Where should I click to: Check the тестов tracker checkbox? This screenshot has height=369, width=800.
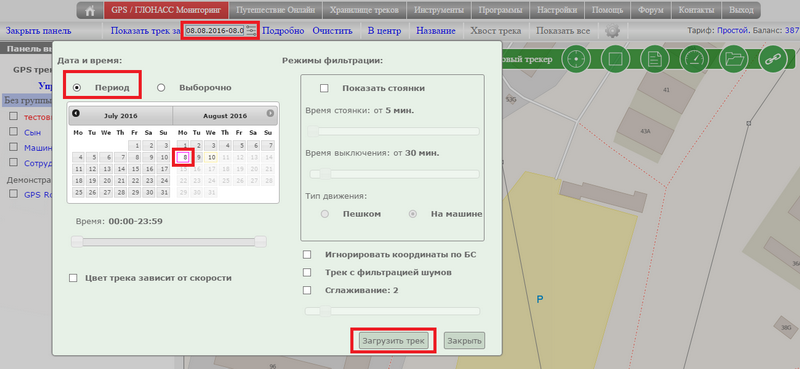click(x=13, y=116)
